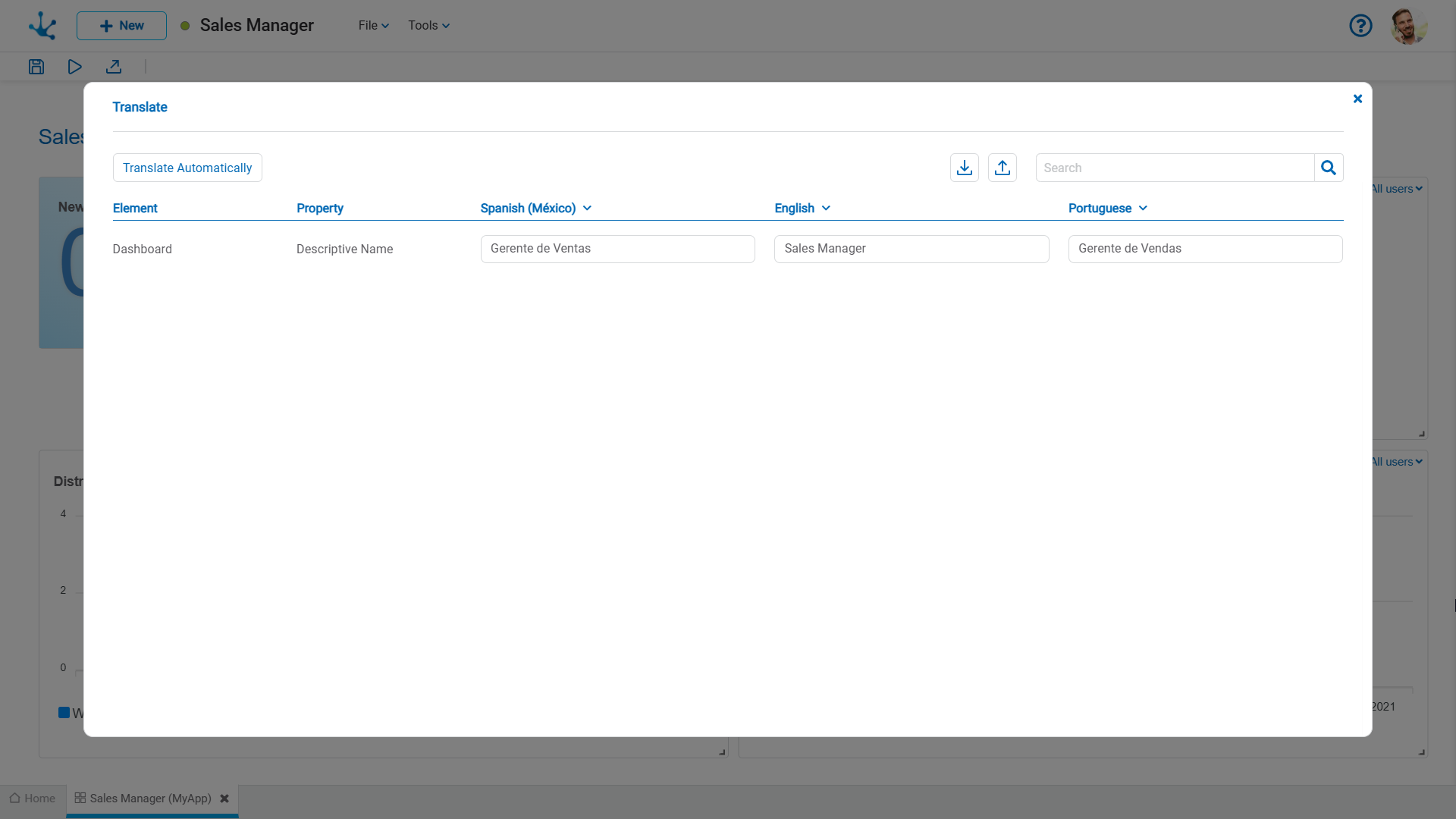The width and height of the screenshot is (1456, 819).
Task: Switch to the Home tab
Action: pyautogui.click(x=33, y=799)
